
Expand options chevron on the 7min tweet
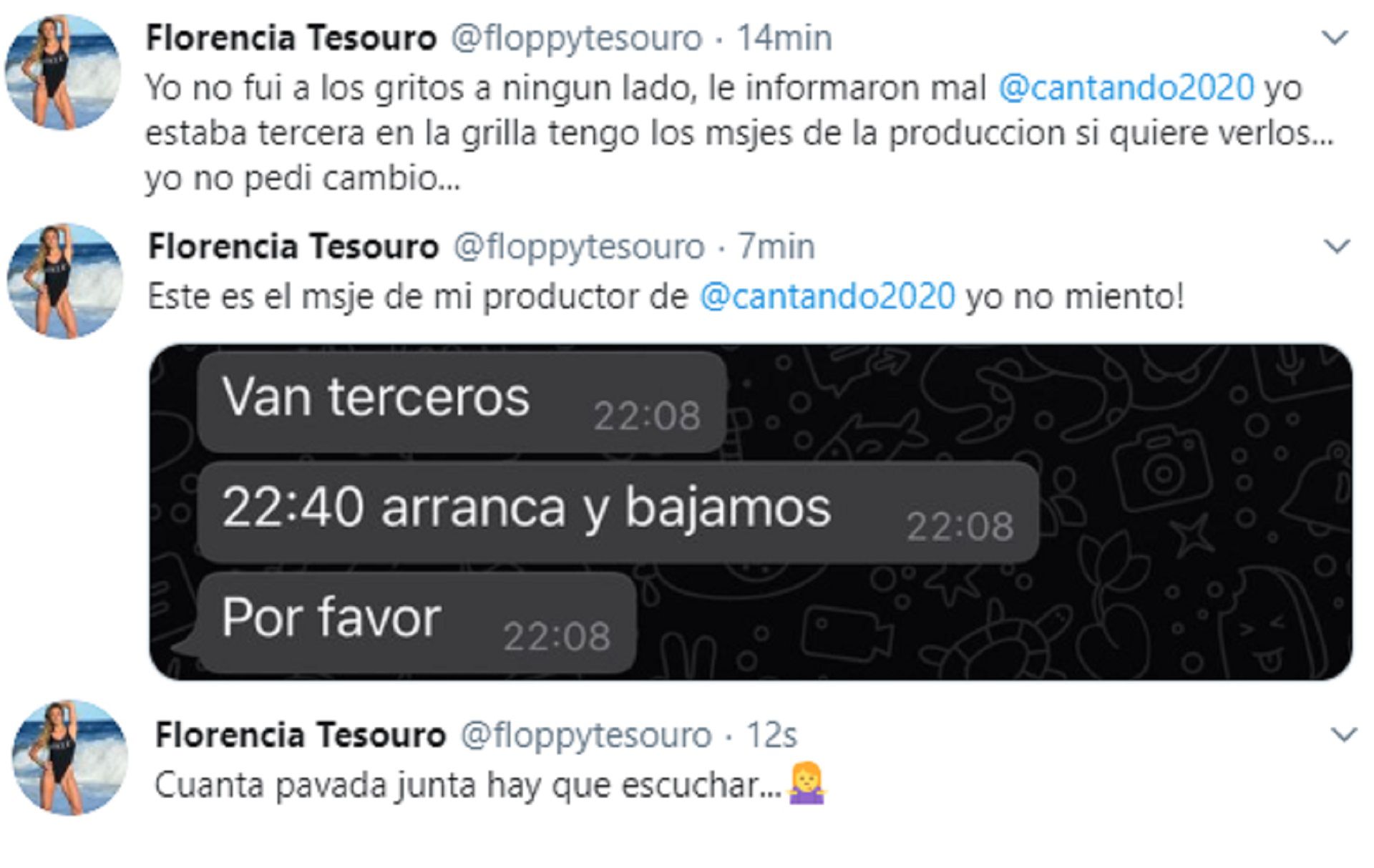[x=1337, y=247]
